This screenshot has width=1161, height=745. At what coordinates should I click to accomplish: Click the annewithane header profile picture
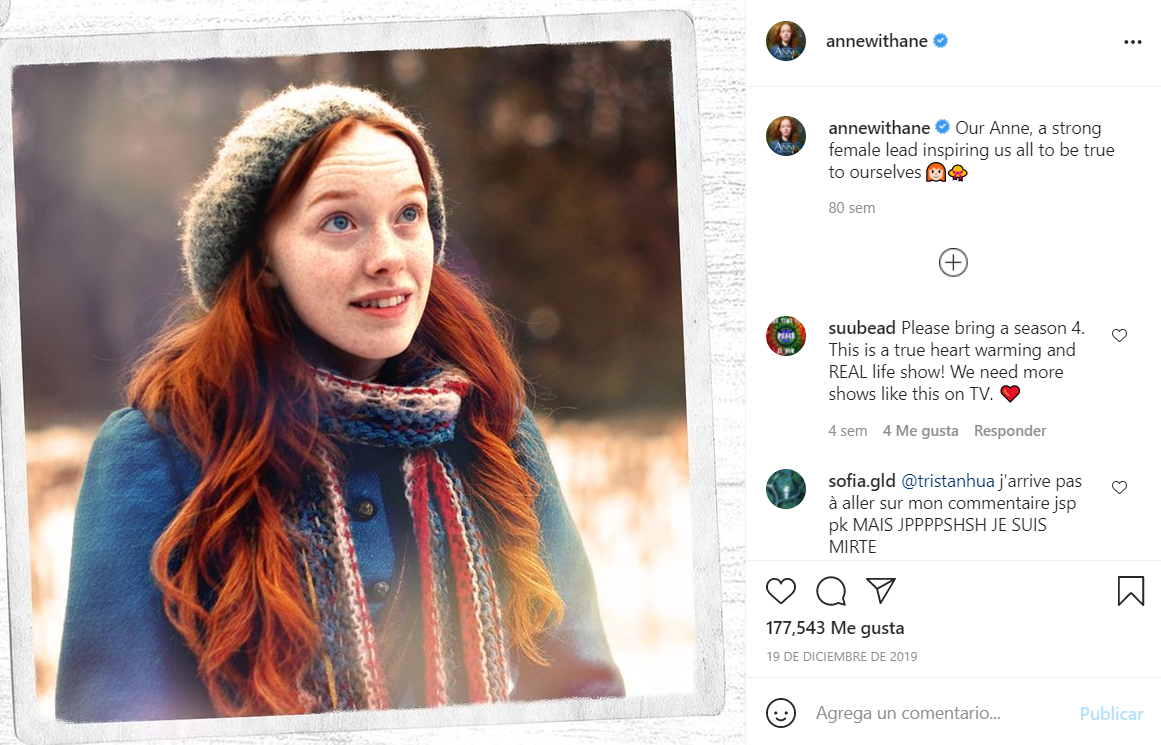click(x=786, y=41)
